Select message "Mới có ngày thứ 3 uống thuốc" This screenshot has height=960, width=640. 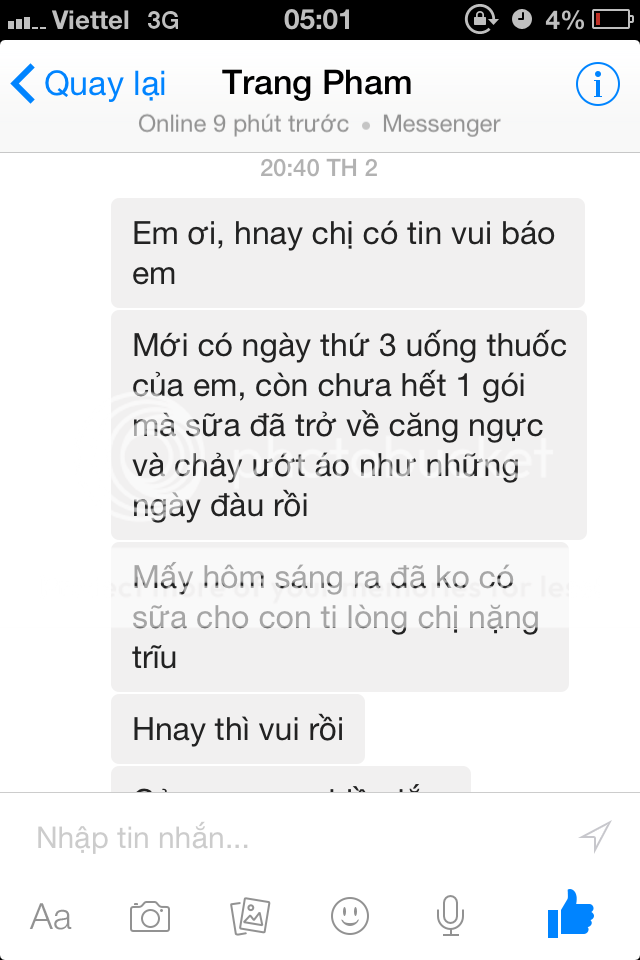pos(348,425)
